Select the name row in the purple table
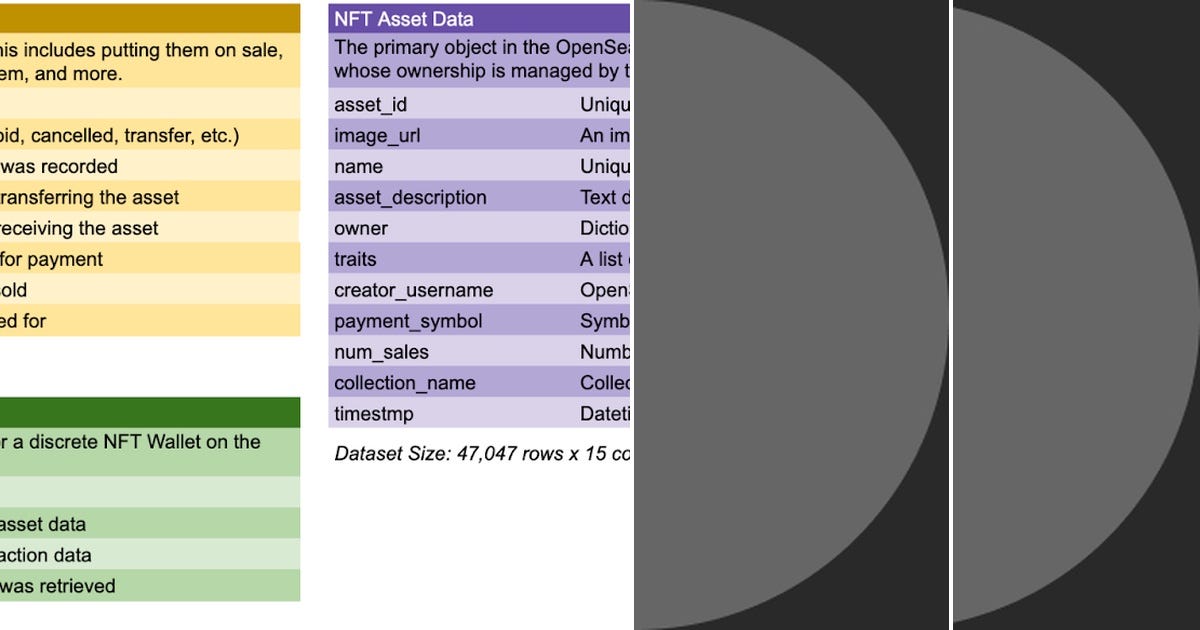Screen dimensions: 1200x630 [355, 166]
